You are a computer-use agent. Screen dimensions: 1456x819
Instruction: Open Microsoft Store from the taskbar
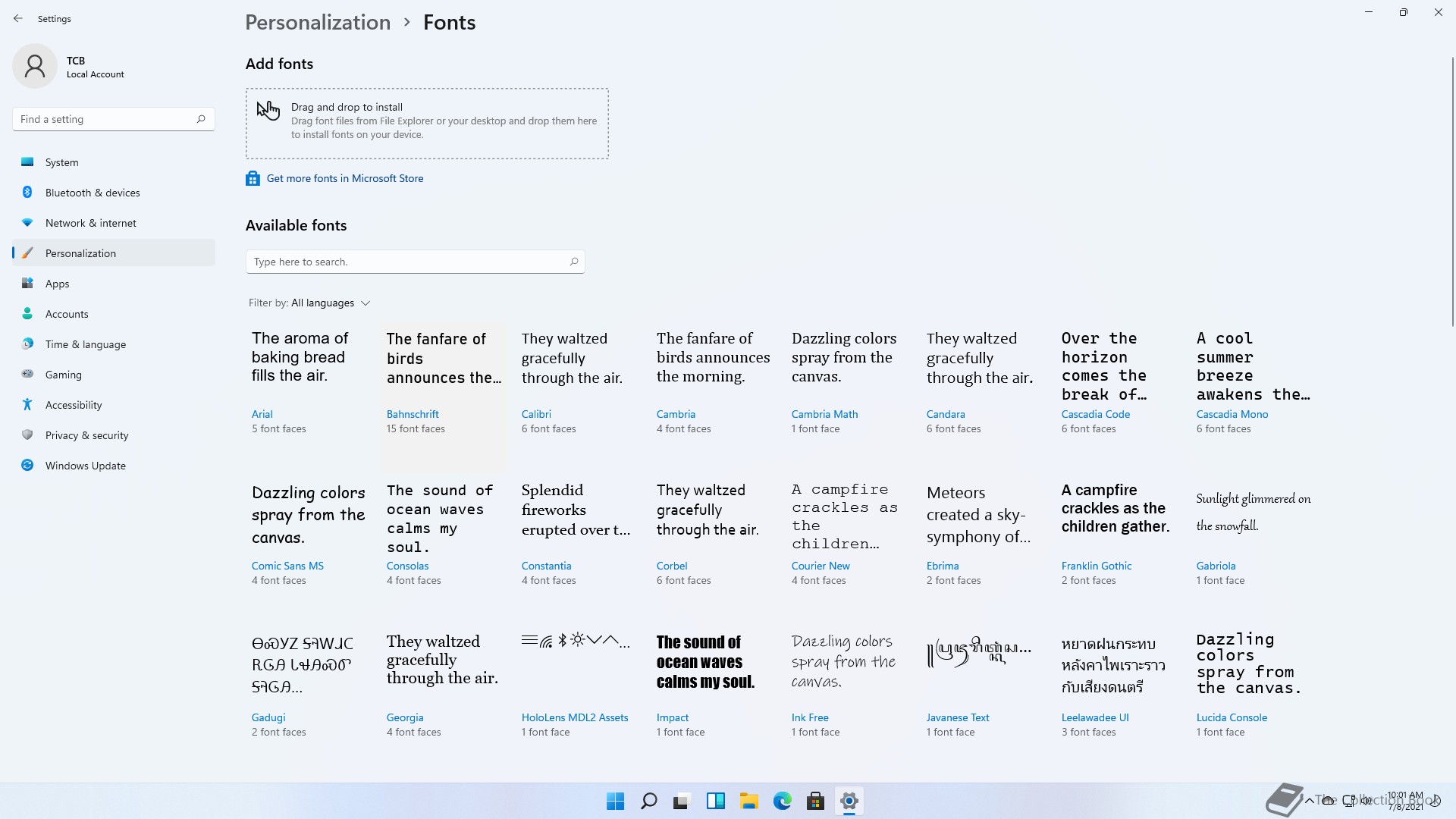tap(815, 801)
